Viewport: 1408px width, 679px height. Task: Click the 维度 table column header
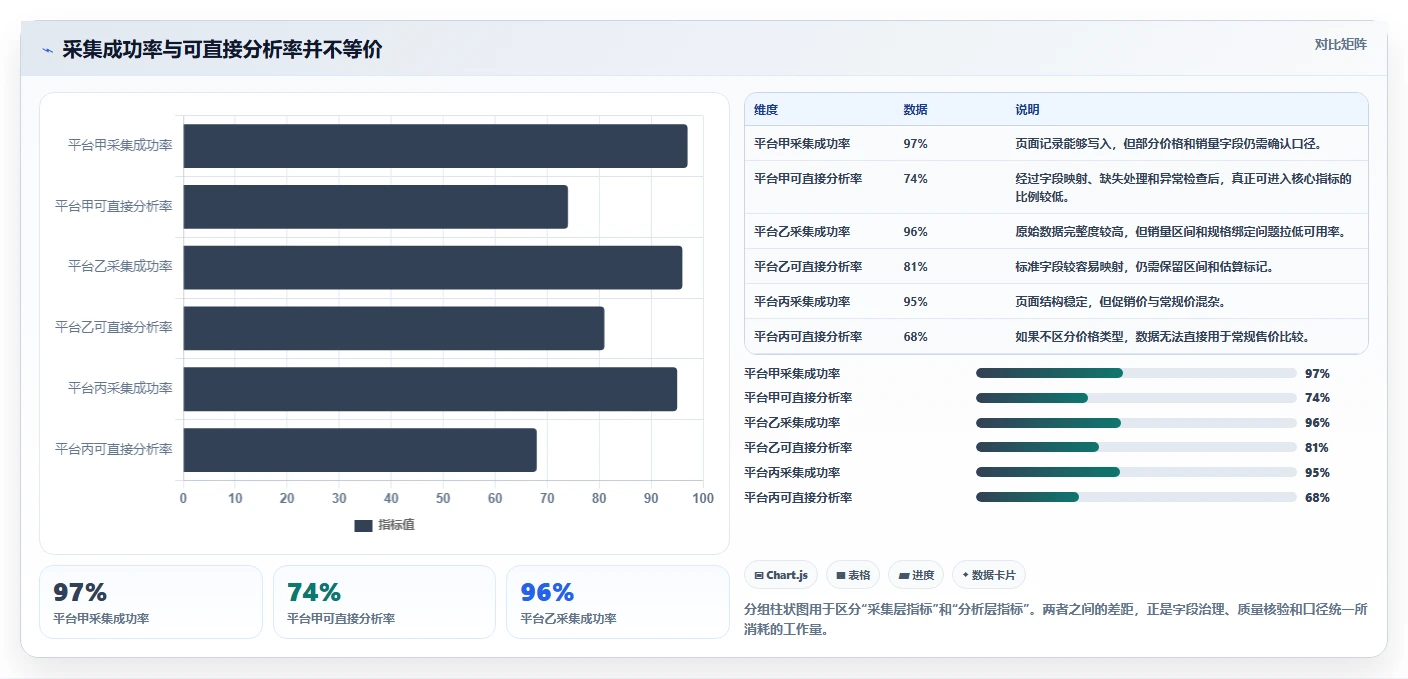tap(766, 110)
